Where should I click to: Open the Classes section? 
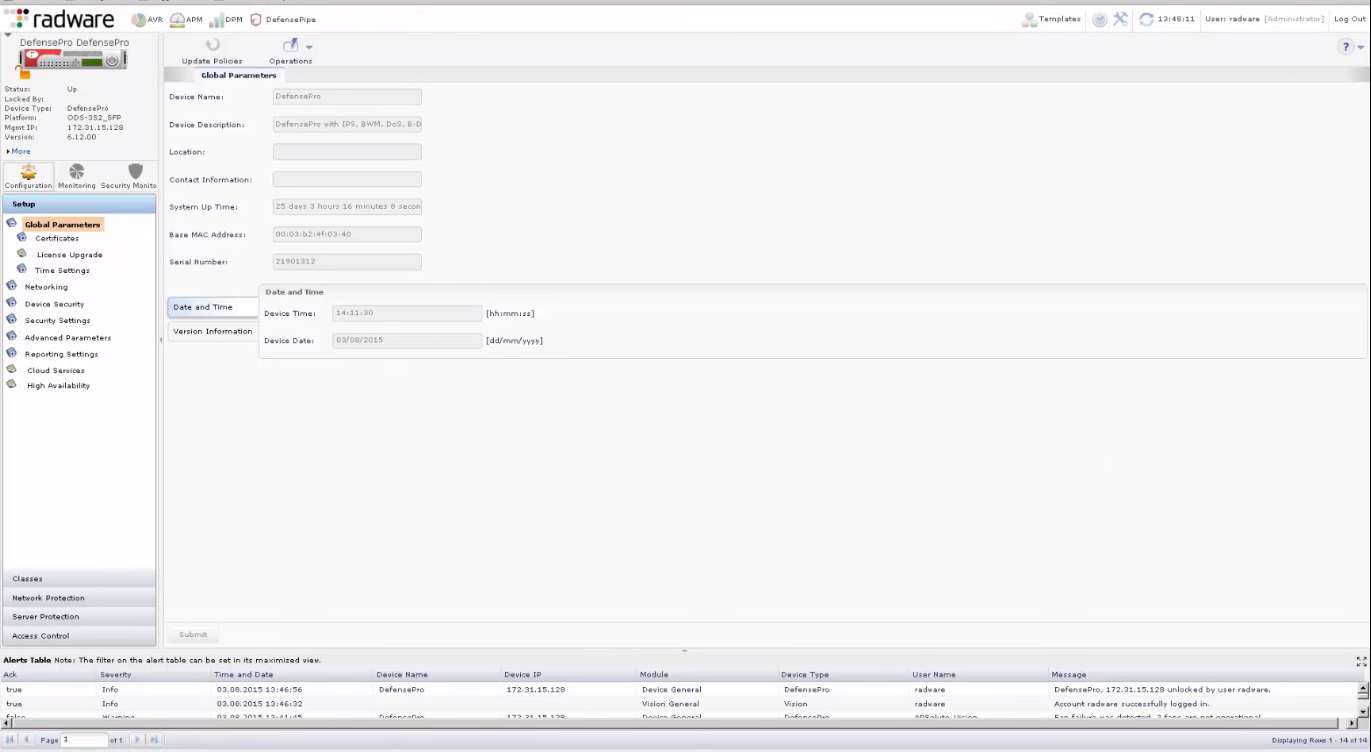pyautogui.click(x=79, y=579)
